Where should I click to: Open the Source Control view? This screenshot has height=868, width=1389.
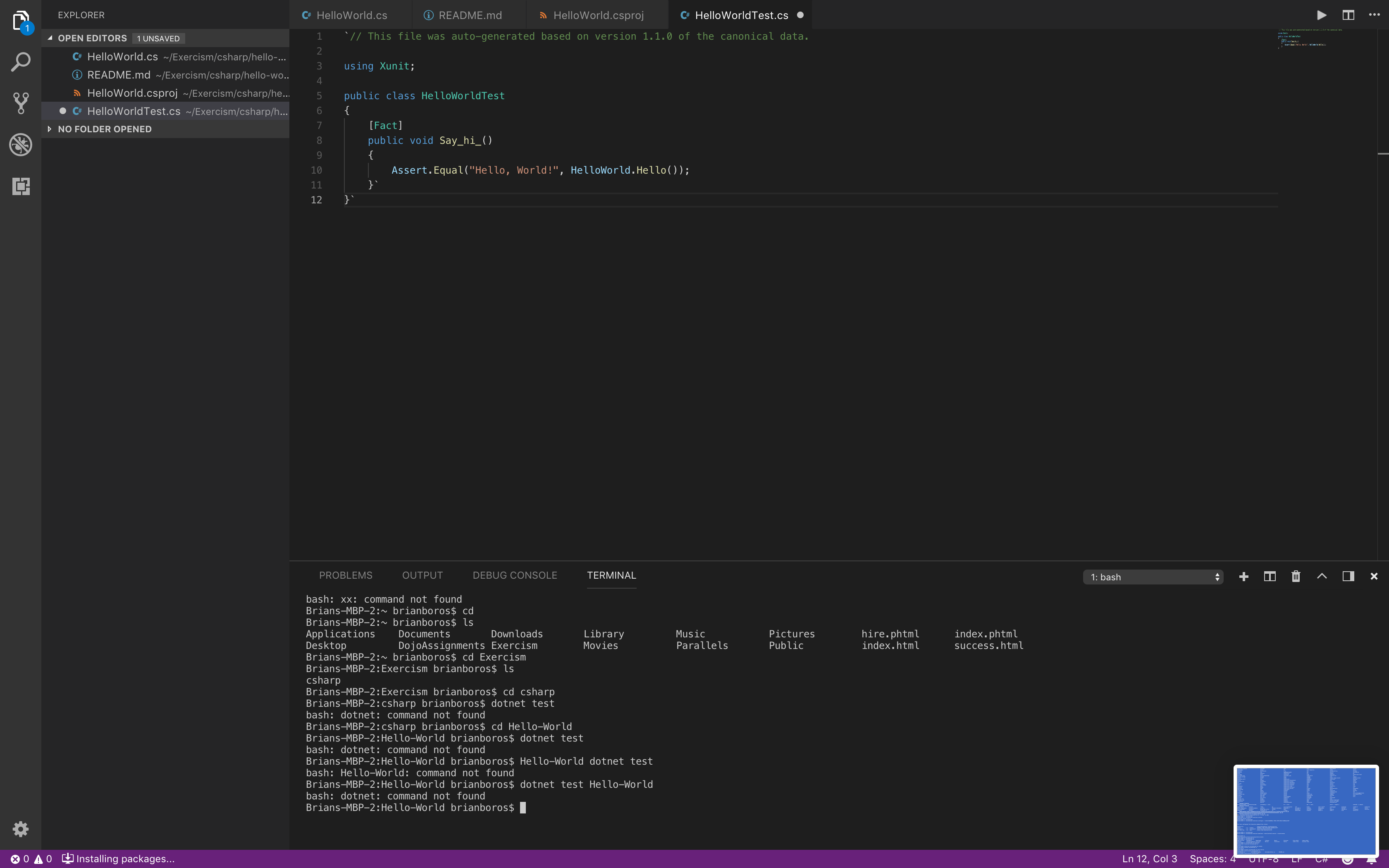[21, 103]
